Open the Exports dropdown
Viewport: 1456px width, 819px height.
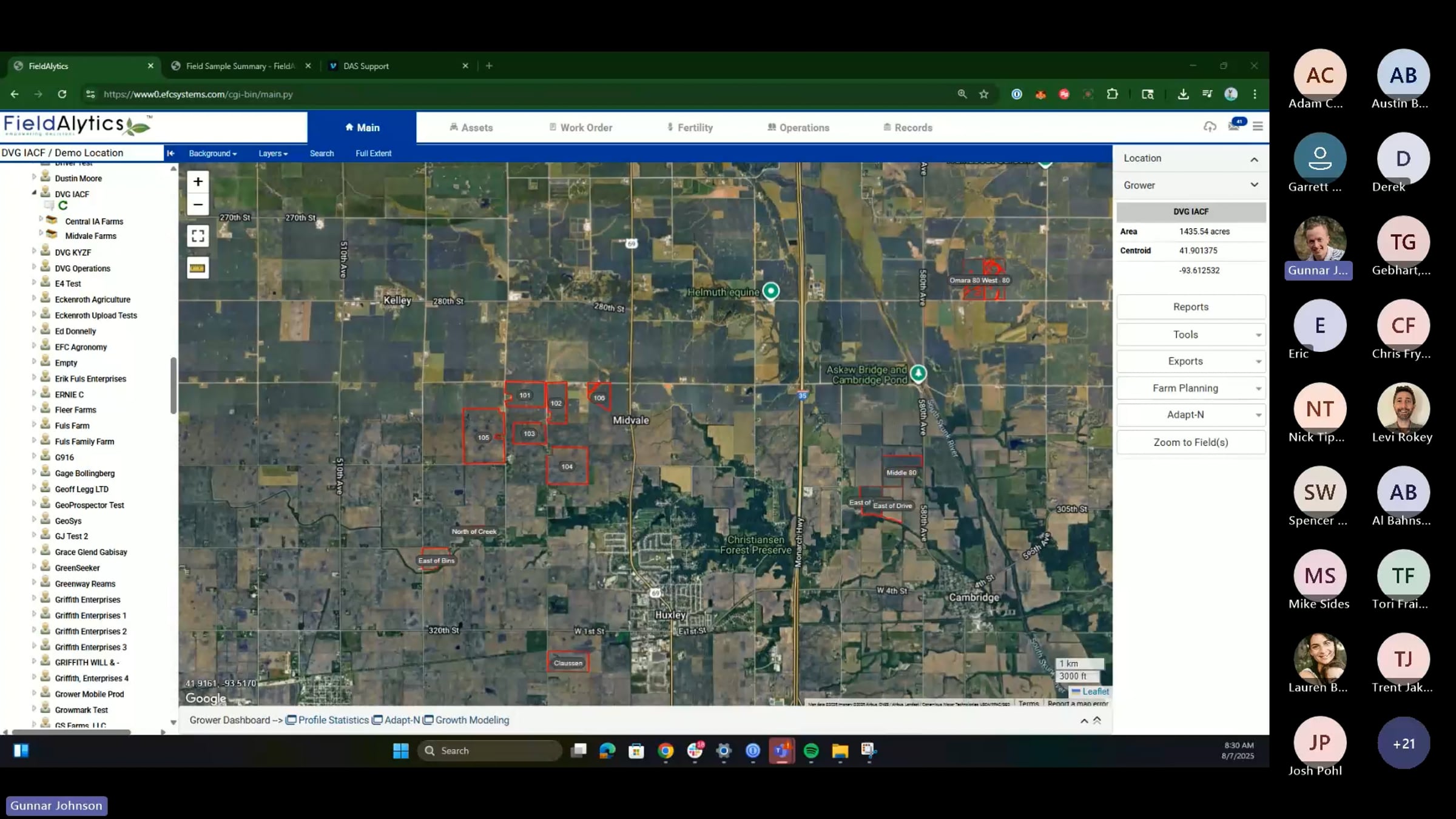pos(1191,361)
